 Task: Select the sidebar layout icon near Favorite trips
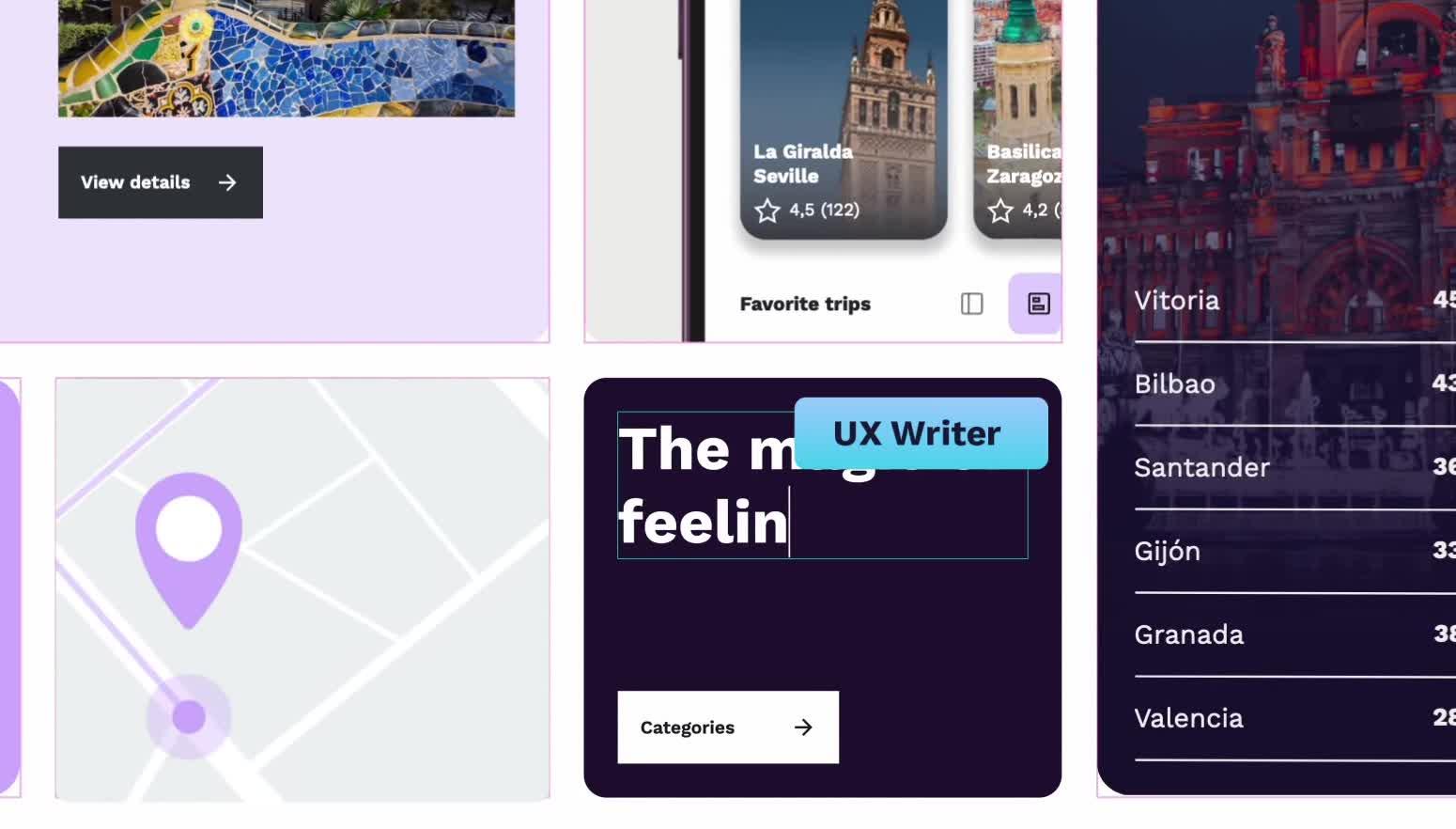972,304
